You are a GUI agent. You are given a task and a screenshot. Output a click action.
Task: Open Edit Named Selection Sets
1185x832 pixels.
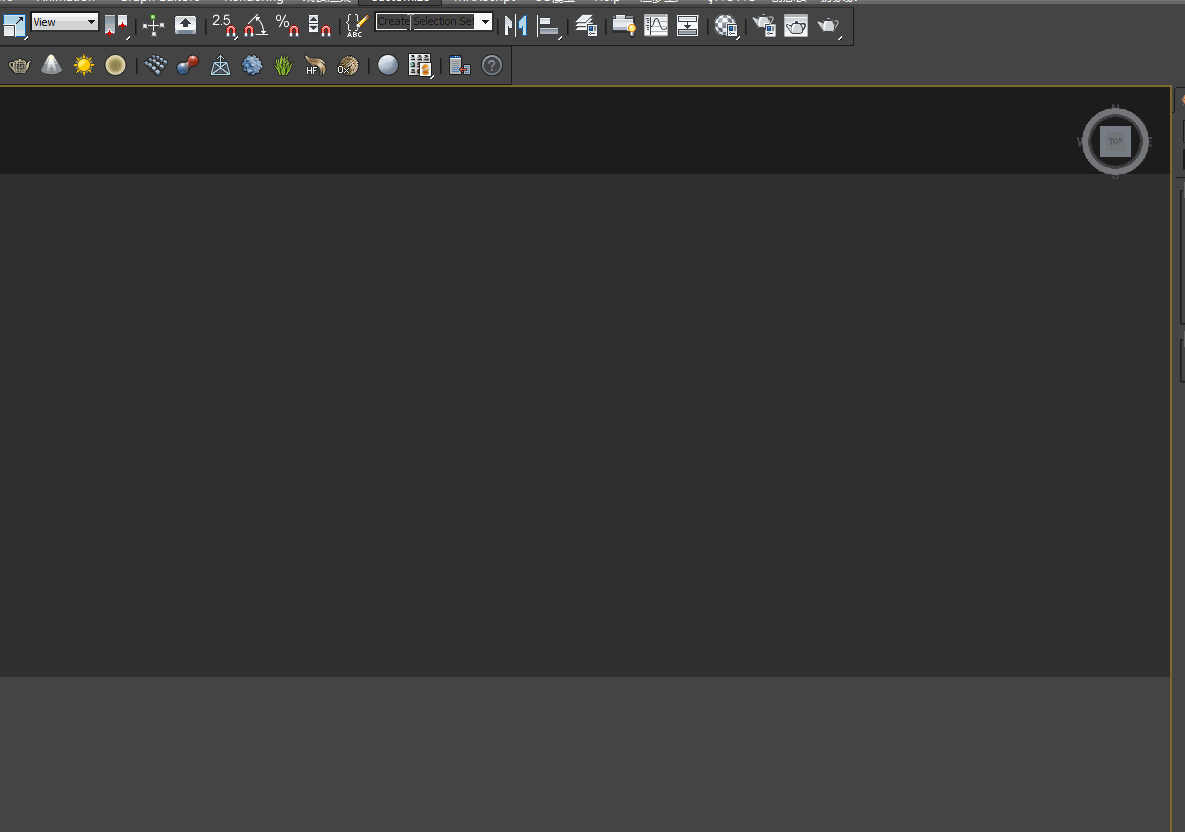(x=356, y=26)
